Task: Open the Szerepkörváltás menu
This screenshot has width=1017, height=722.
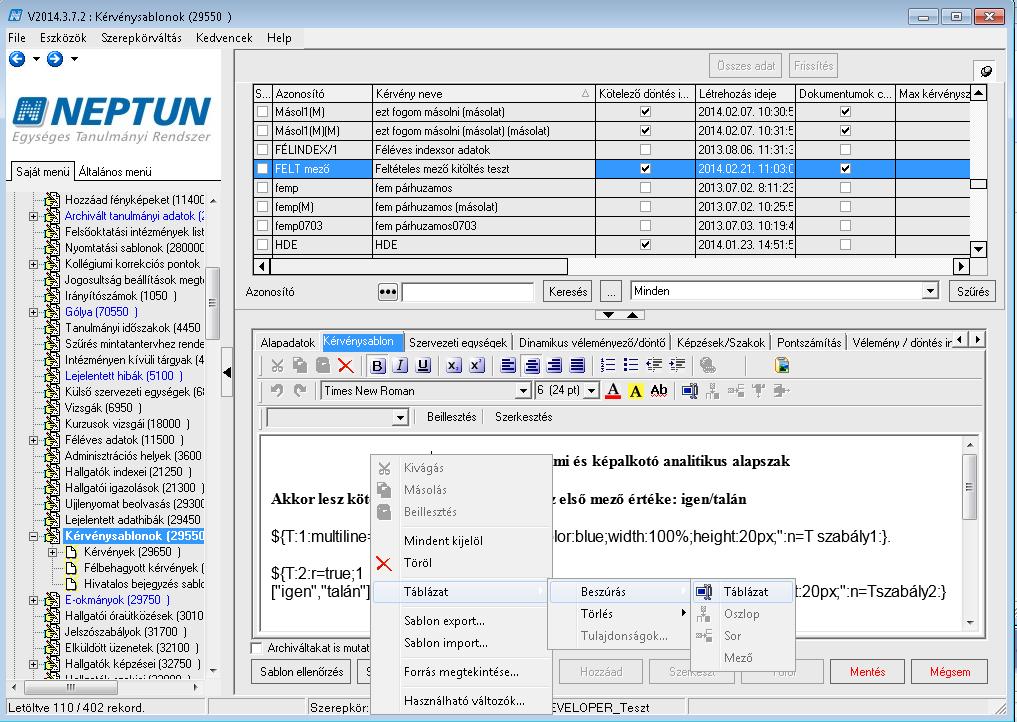Action: coord(141,38)
